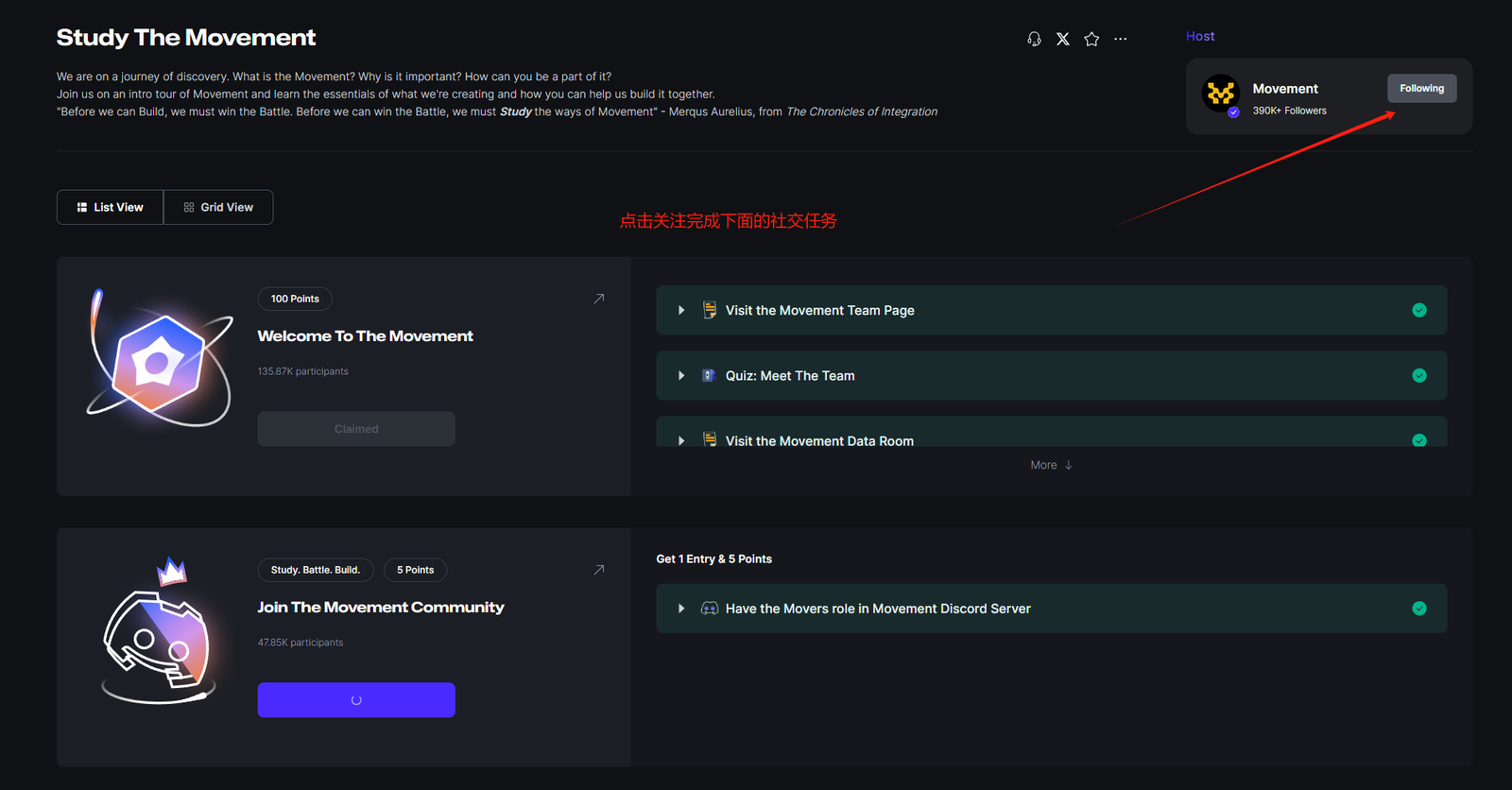Open the Join The Movement Community title

point(381,608)
